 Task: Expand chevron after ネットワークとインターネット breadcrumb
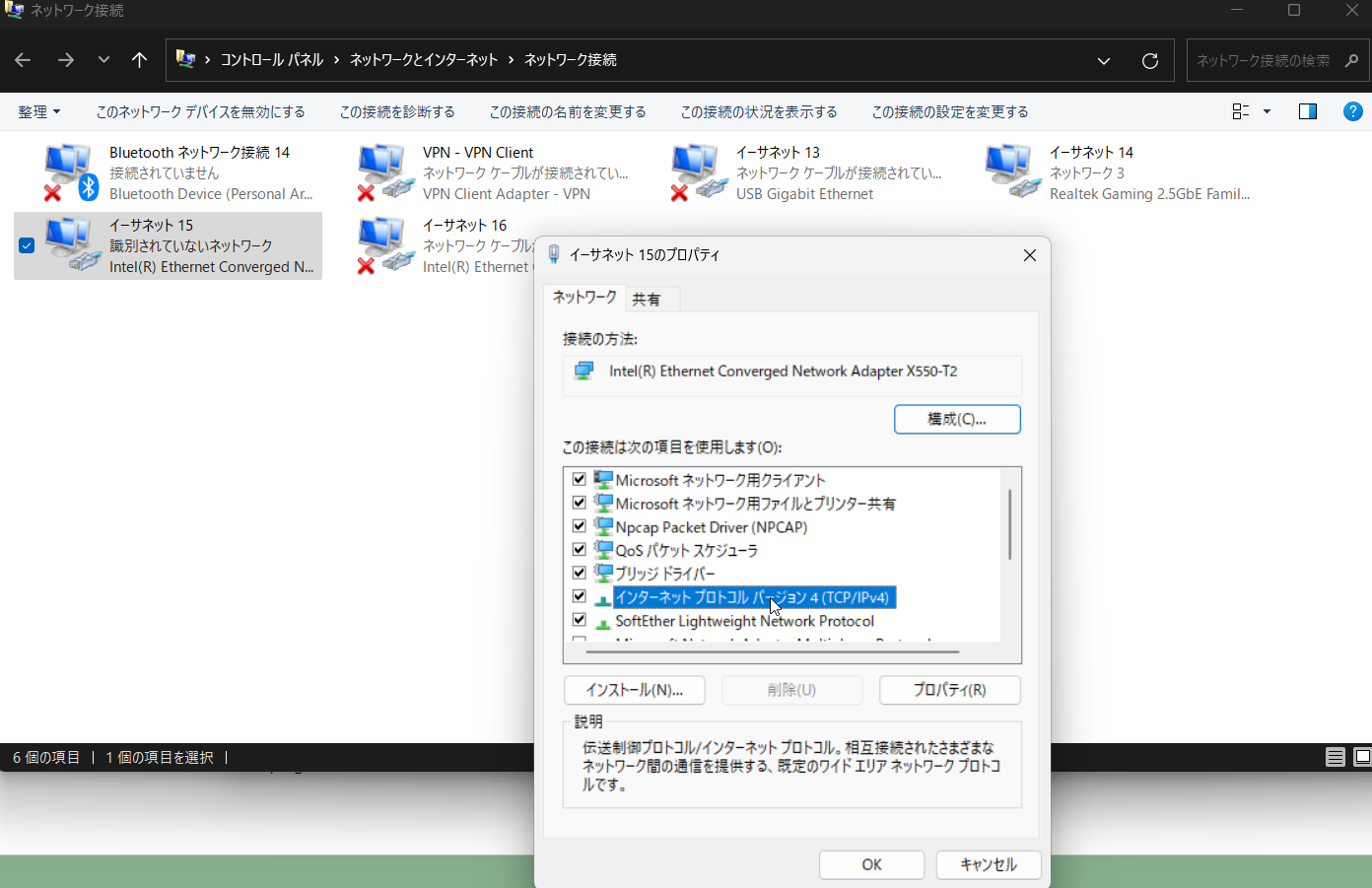point(511,60)
